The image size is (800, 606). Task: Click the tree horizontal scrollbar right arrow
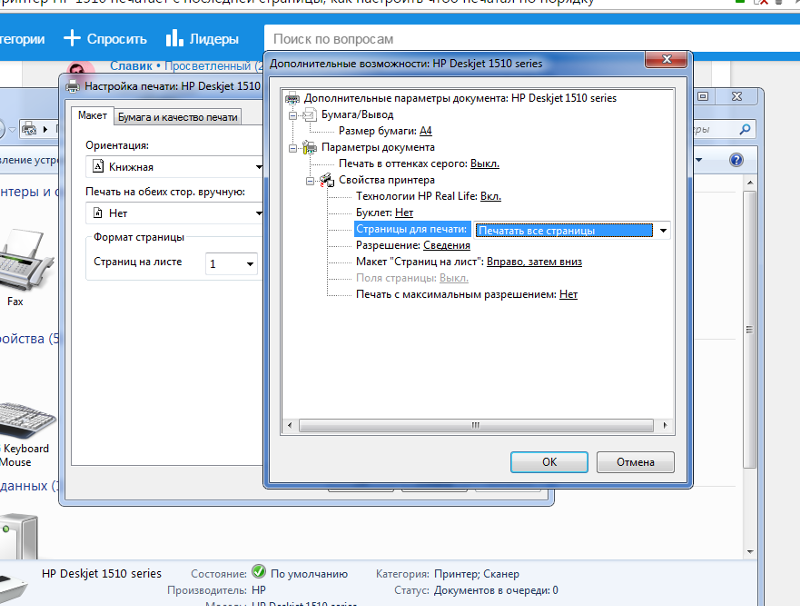coord(665,425)
